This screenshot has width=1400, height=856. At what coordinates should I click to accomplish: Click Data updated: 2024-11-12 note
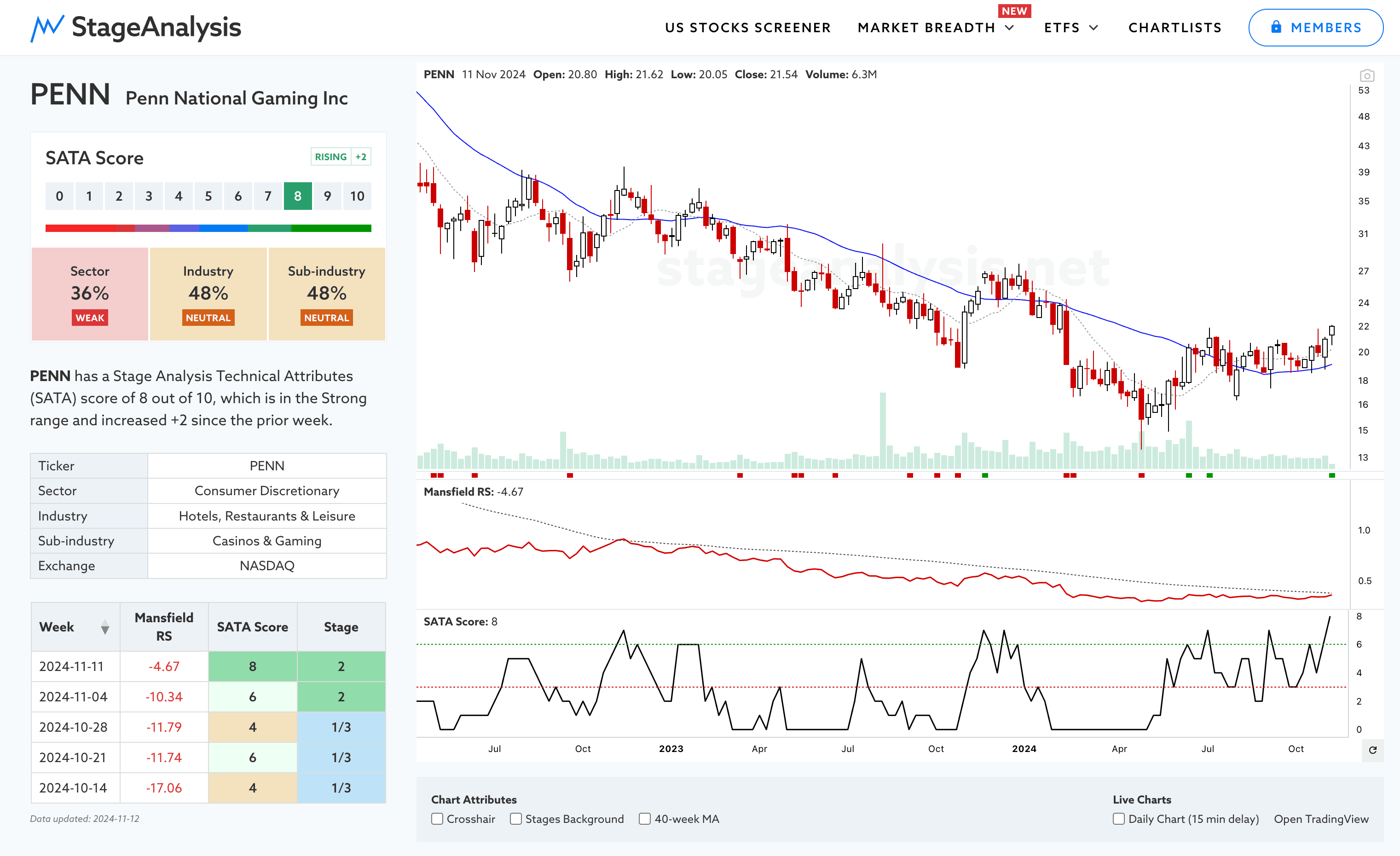pyautogui.click(x=85, y=819)
